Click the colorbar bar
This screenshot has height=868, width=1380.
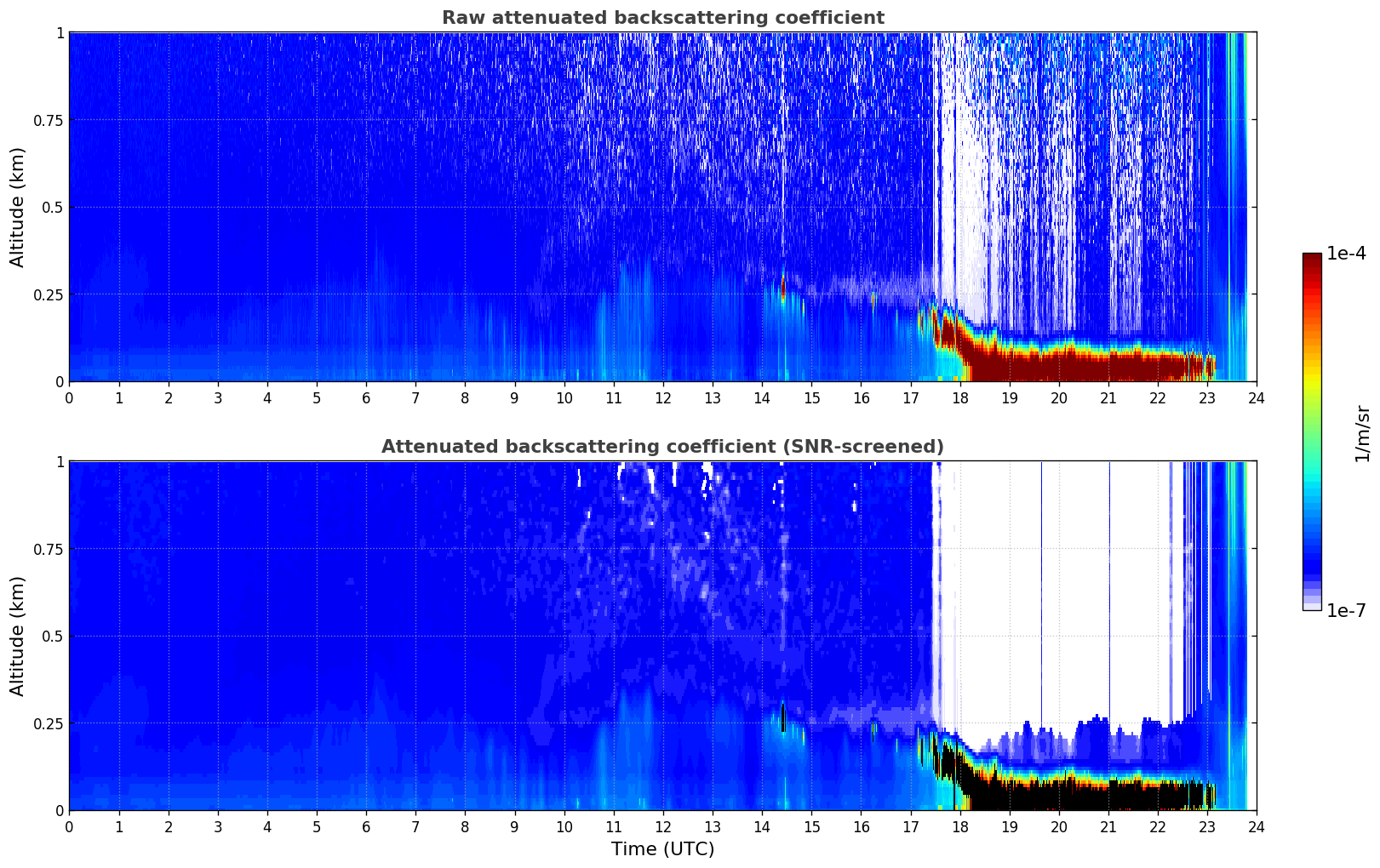click(x=1312, y=431)
